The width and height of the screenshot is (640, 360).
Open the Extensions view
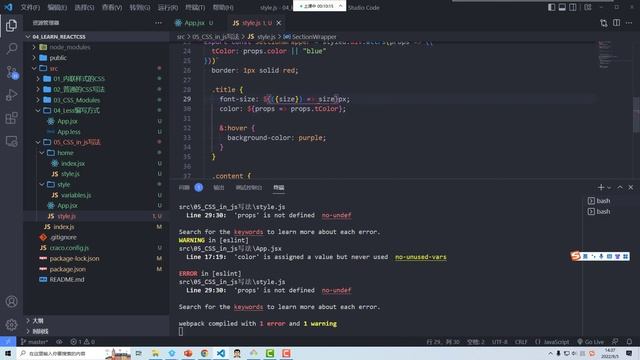coord(11,118)
